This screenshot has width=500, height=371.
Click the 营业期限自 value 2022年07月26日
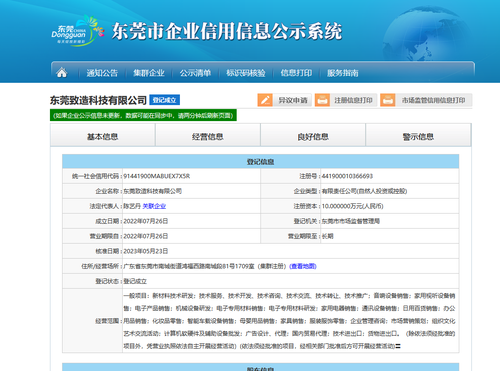146,236
